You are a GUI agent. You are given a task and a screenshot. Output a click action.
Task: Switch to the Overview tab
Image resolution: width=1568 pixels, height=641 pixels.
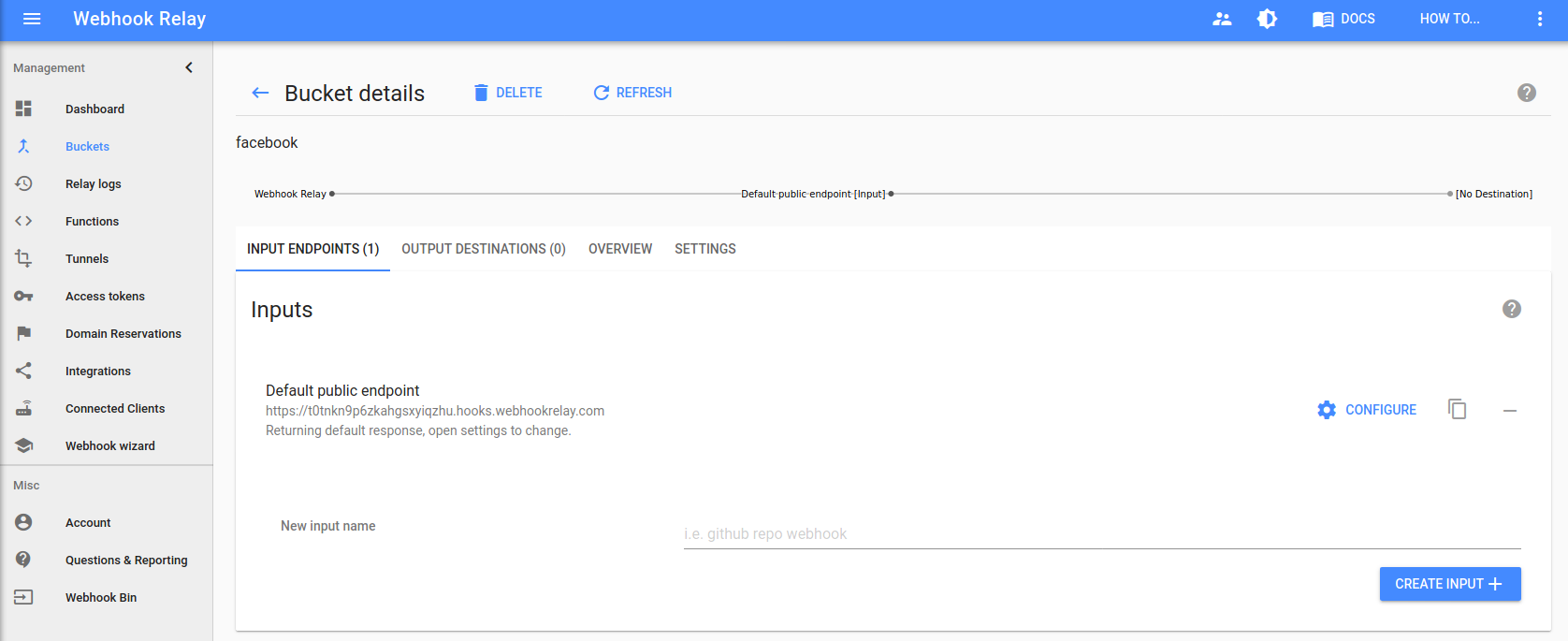pyautogui.click(x=620, y=249)
